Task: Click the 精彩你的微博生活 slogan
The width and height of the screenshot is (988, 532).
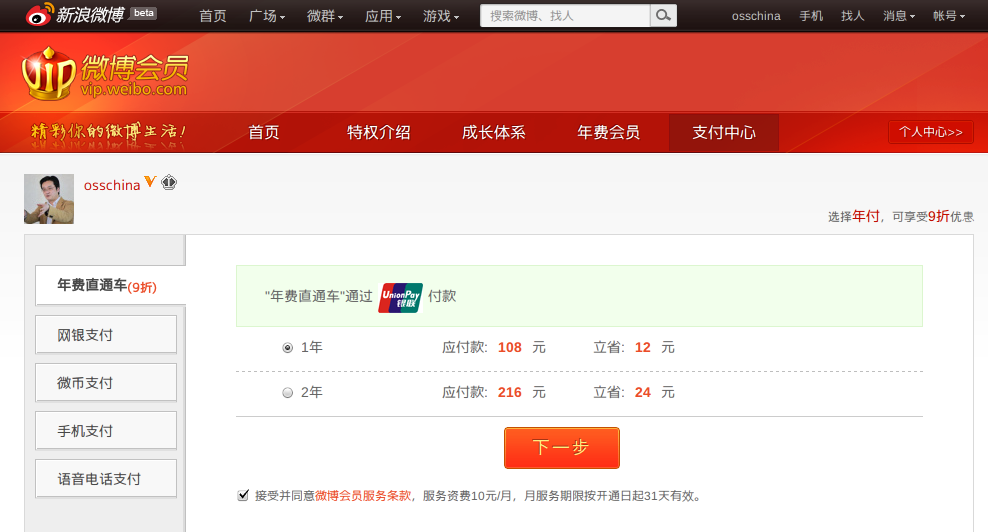Action: click(108, 131)
